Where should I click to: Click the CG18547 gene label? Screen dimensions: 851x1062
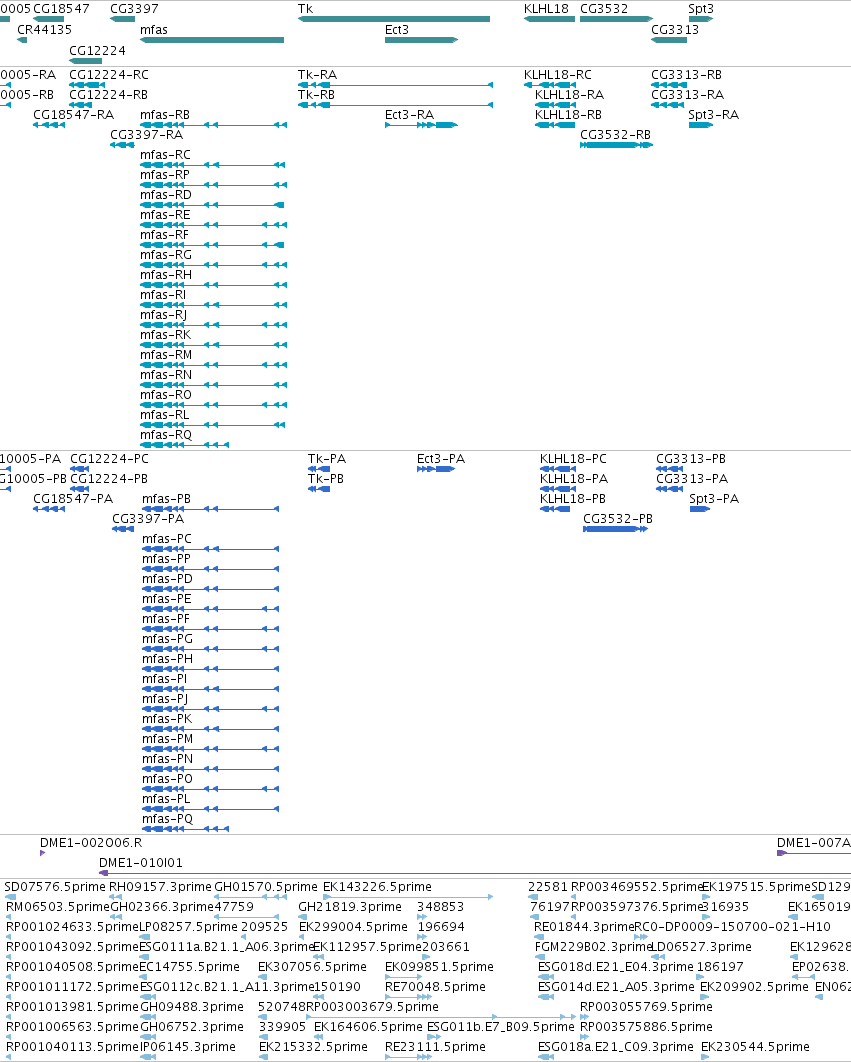[x=61, y=9]
